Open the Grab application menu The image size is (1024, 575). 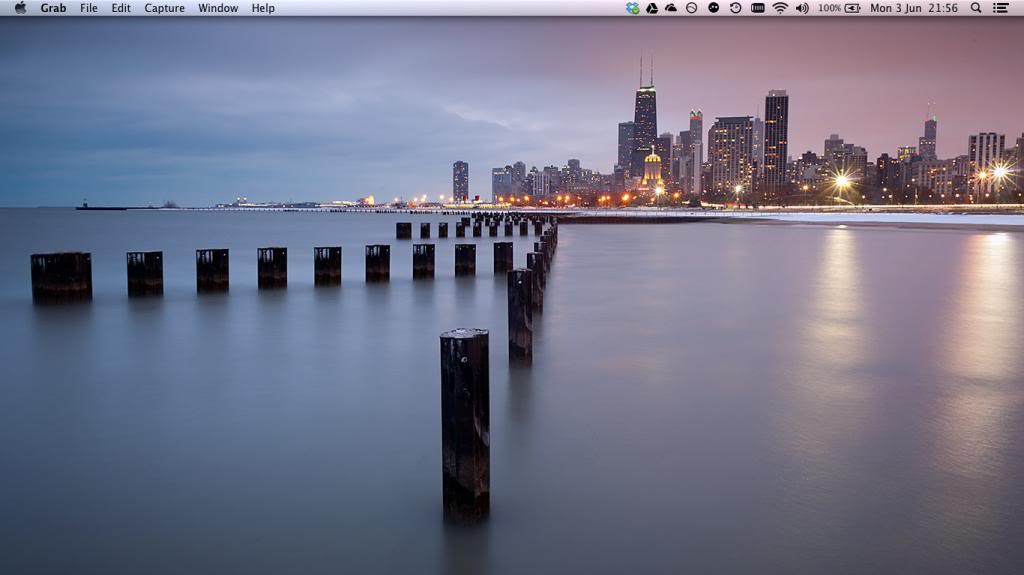(x=53, y=8)
